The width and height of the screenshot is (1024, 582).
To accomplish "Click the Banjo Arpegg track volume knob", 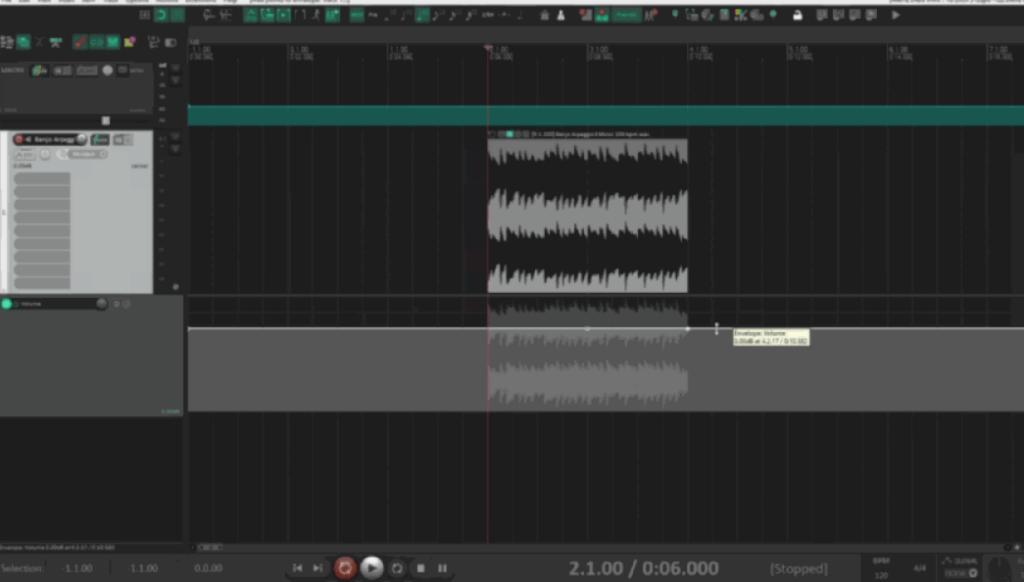I will (x=82, y=139).
